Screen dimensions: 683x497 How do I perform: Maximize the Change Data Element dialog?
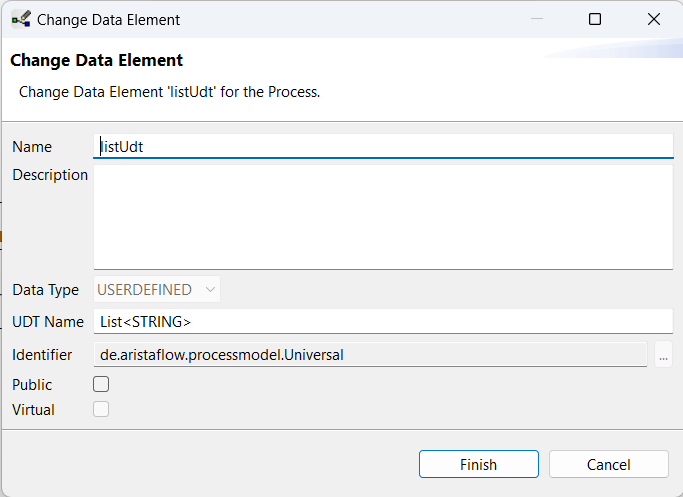[595, 19]
